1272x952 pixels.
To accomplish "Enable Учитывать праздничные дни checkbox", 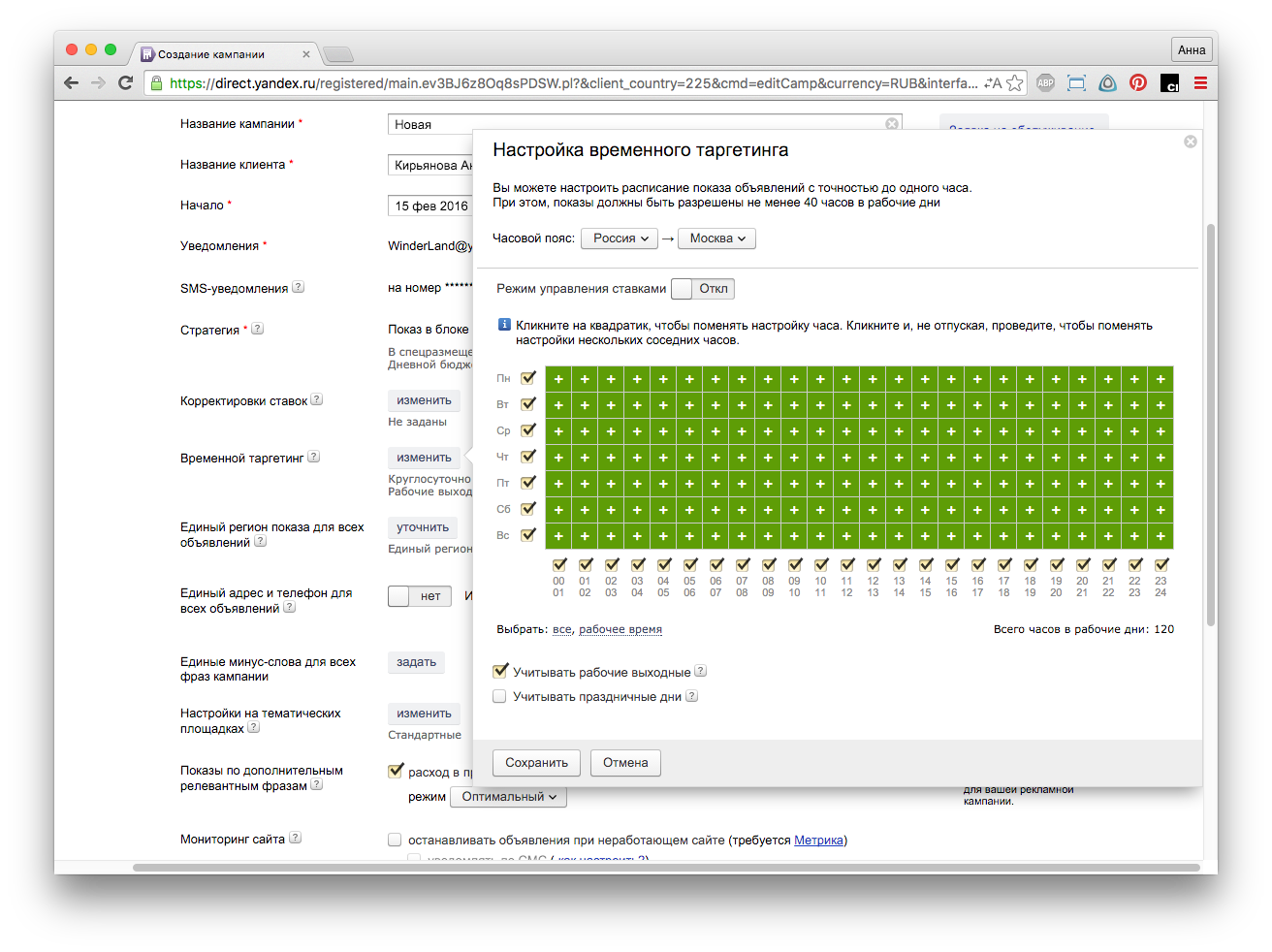I will coord(500,696).
